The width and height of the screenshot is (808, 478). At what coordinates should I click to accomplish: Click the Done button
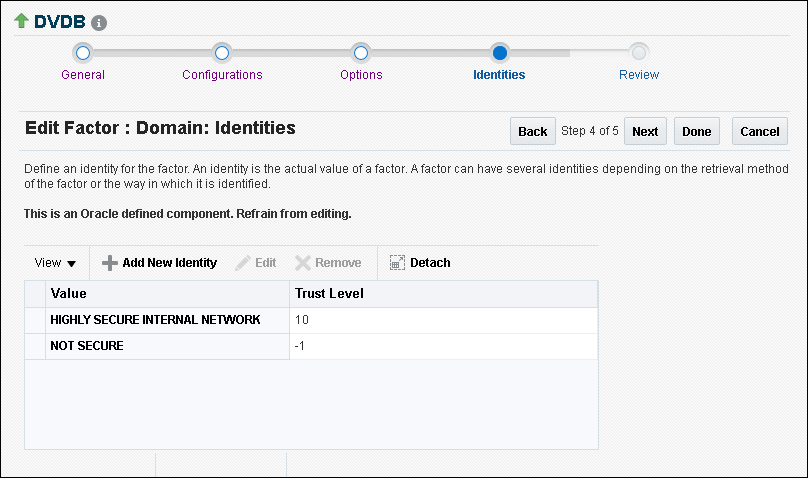[696, 132]
